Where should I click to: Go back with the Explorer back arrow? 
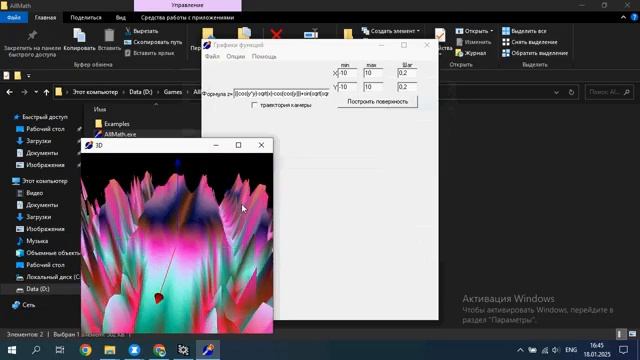9,92
